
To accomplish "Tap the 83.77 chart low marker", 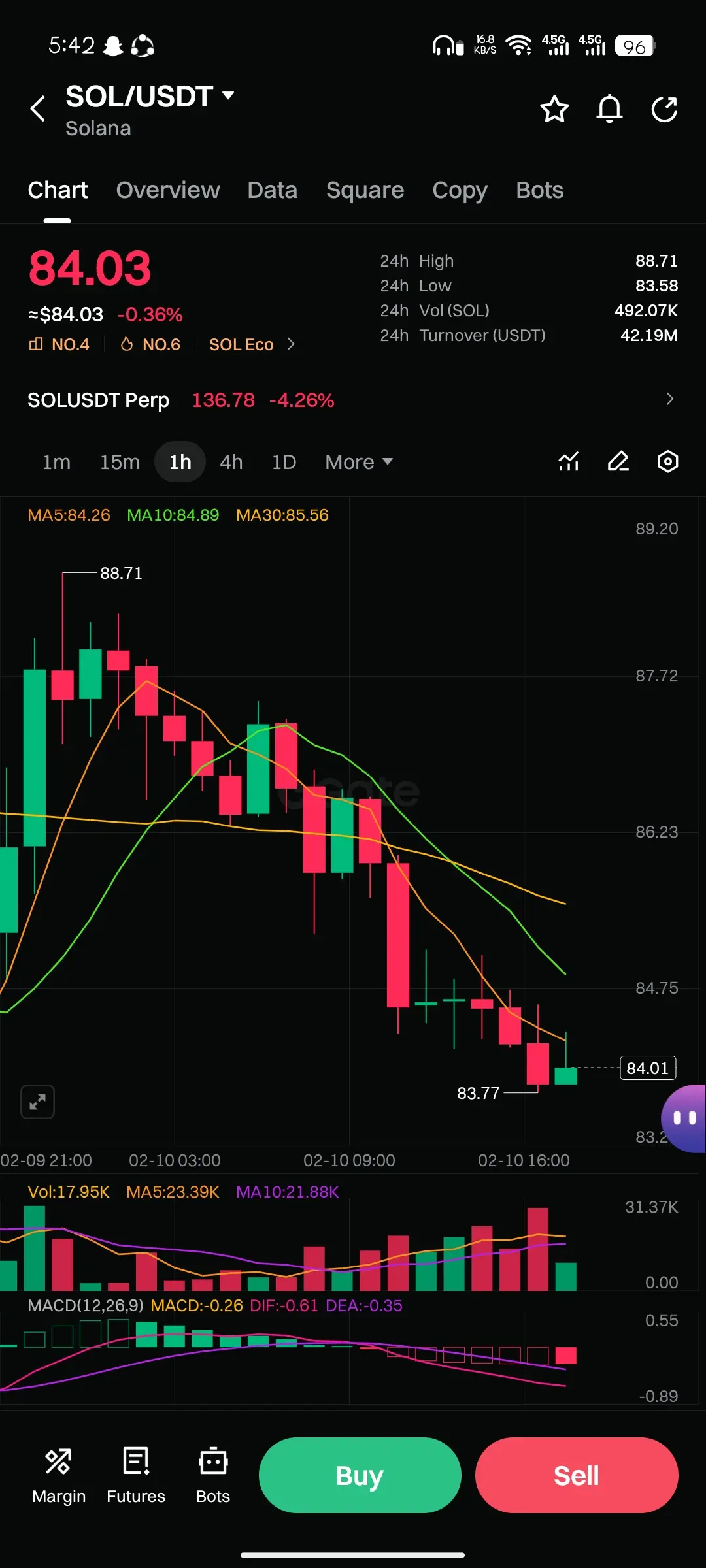I will (478, 1093).
